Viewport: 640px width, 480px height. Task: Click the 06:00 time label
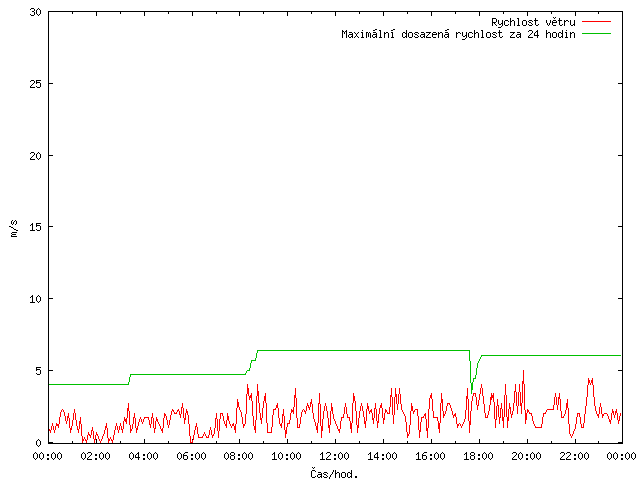point(191,456)
